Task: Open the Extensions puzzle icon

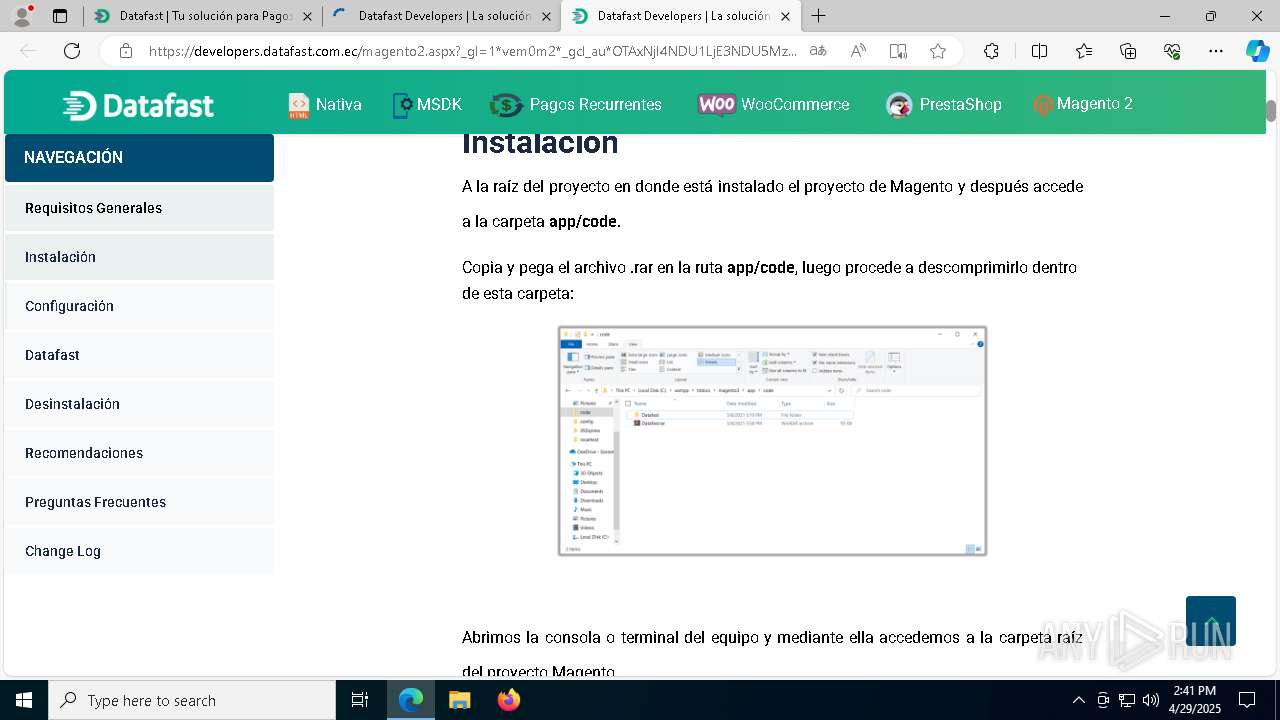Action: pyautogui.click(x=991, y=51)
